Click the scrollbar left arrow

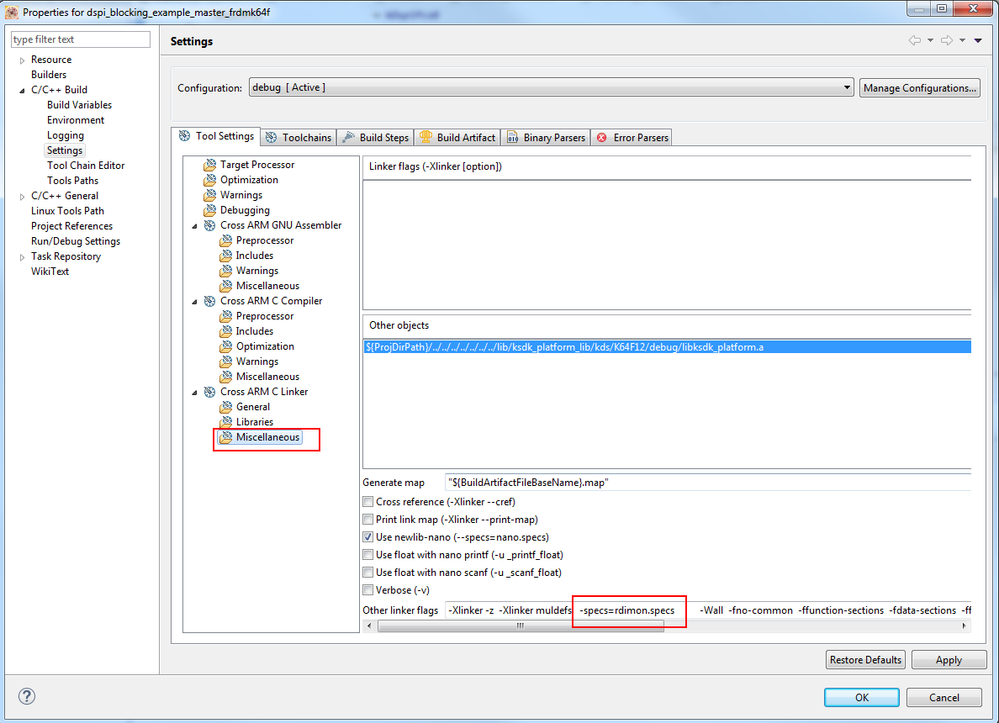(370, 626)
